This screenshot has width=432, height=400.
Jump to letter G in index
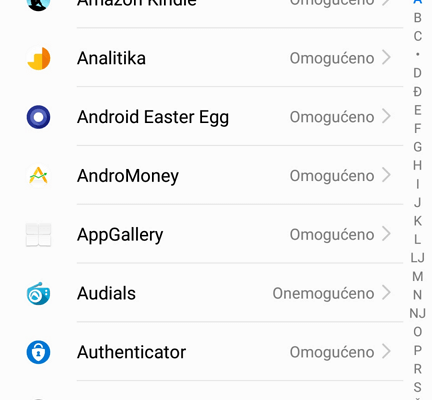point(418,147)
